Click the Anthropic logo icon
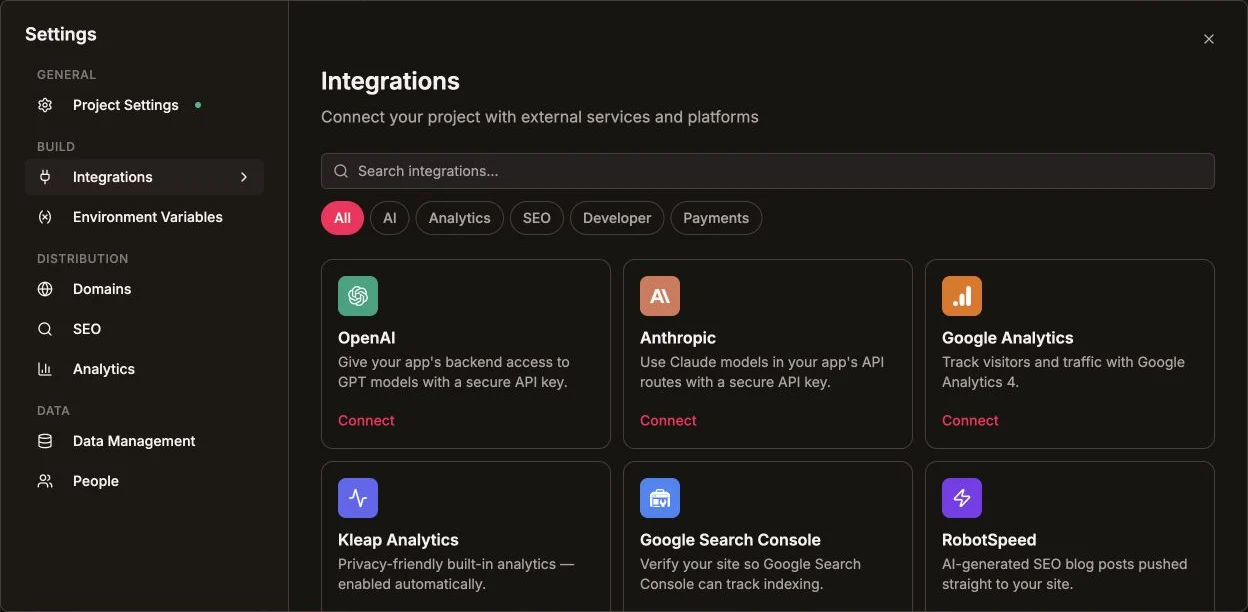The width and height of the screenshot is (1248, 612). point(660,296)
